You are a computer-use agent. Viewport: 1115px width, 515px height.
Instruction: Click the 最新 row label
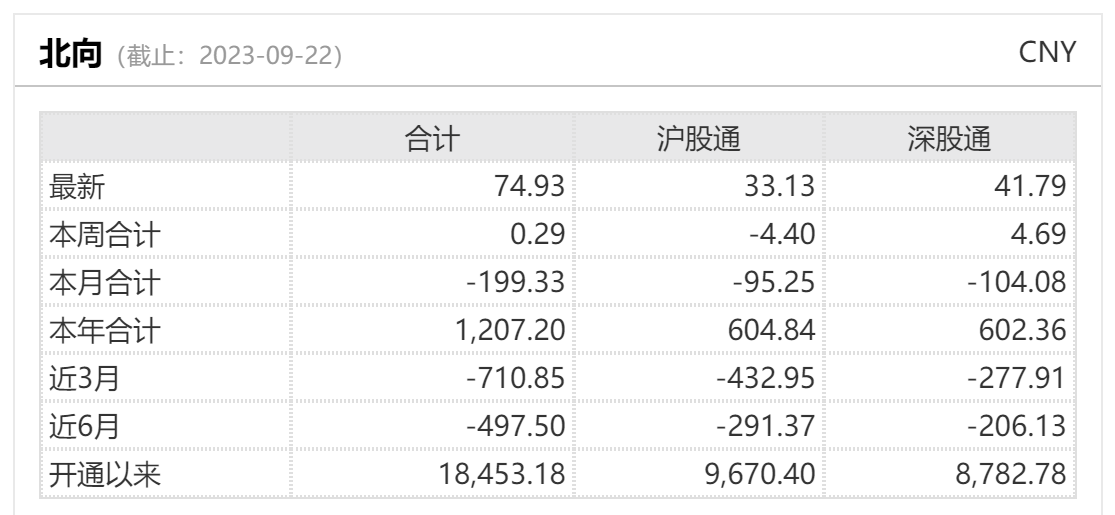coord(77,186)
